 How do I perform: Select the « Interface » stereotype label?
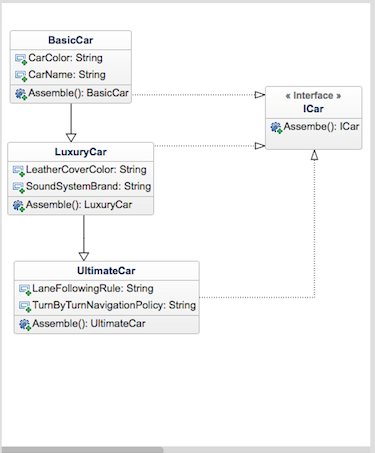313,96
